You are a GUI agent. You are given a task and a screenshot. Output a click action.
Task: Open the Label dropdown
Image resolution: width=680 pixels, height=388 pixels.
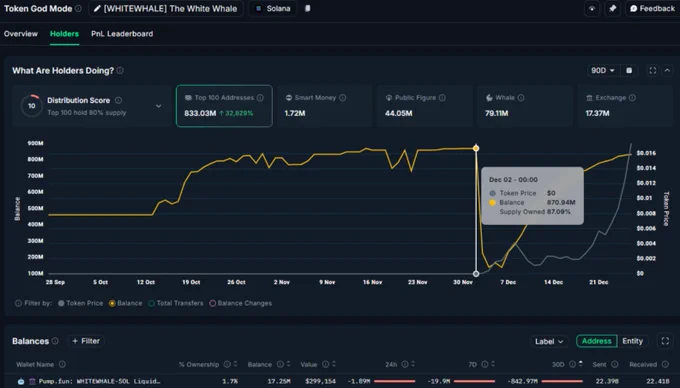click(x=549, y=341)
